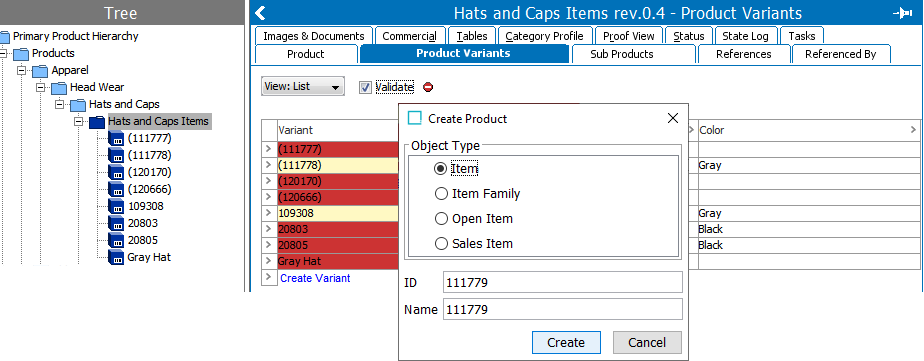Viewport: 924px width, 361px height.
Task: Click the pin icon in title bar
Action: pos(903,13)
